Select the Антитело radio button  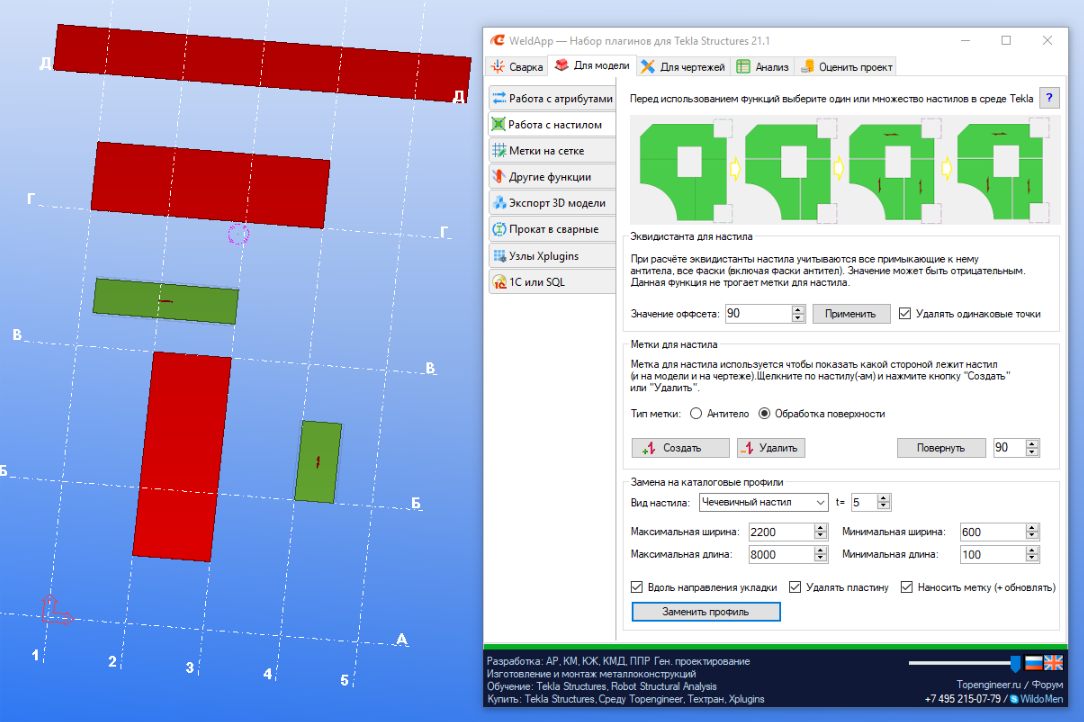[696, 414]
